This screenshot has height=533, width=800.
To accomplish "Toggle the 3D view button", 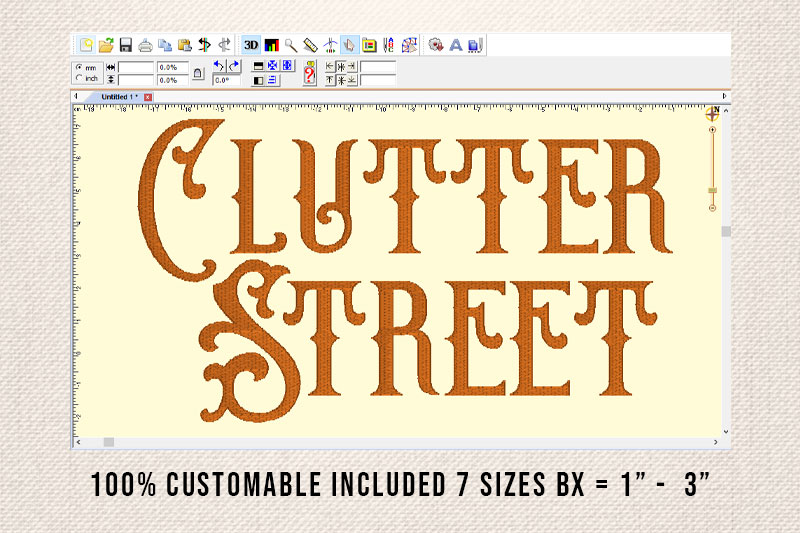I will tap(251, 45).
